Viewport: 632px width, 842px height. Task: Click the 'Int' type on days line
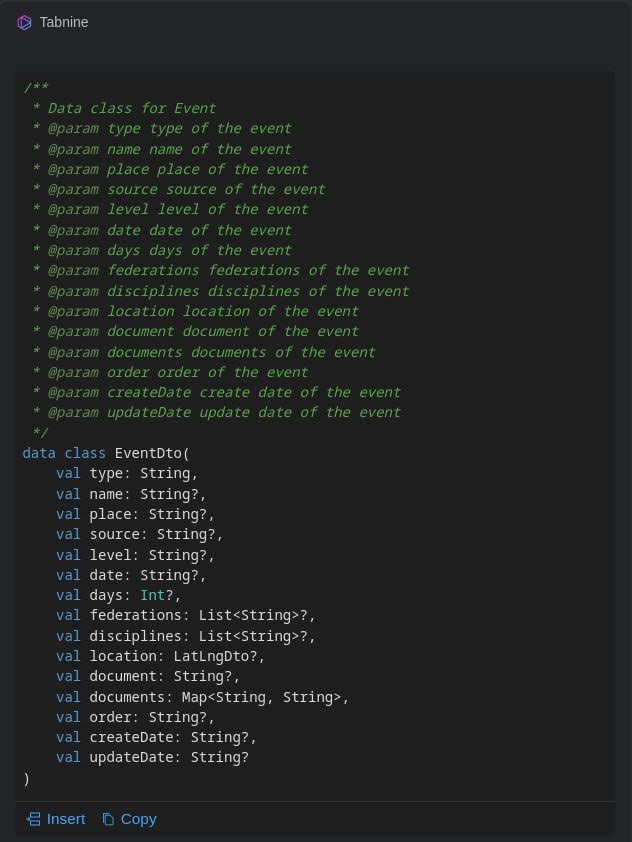(152, 595)
